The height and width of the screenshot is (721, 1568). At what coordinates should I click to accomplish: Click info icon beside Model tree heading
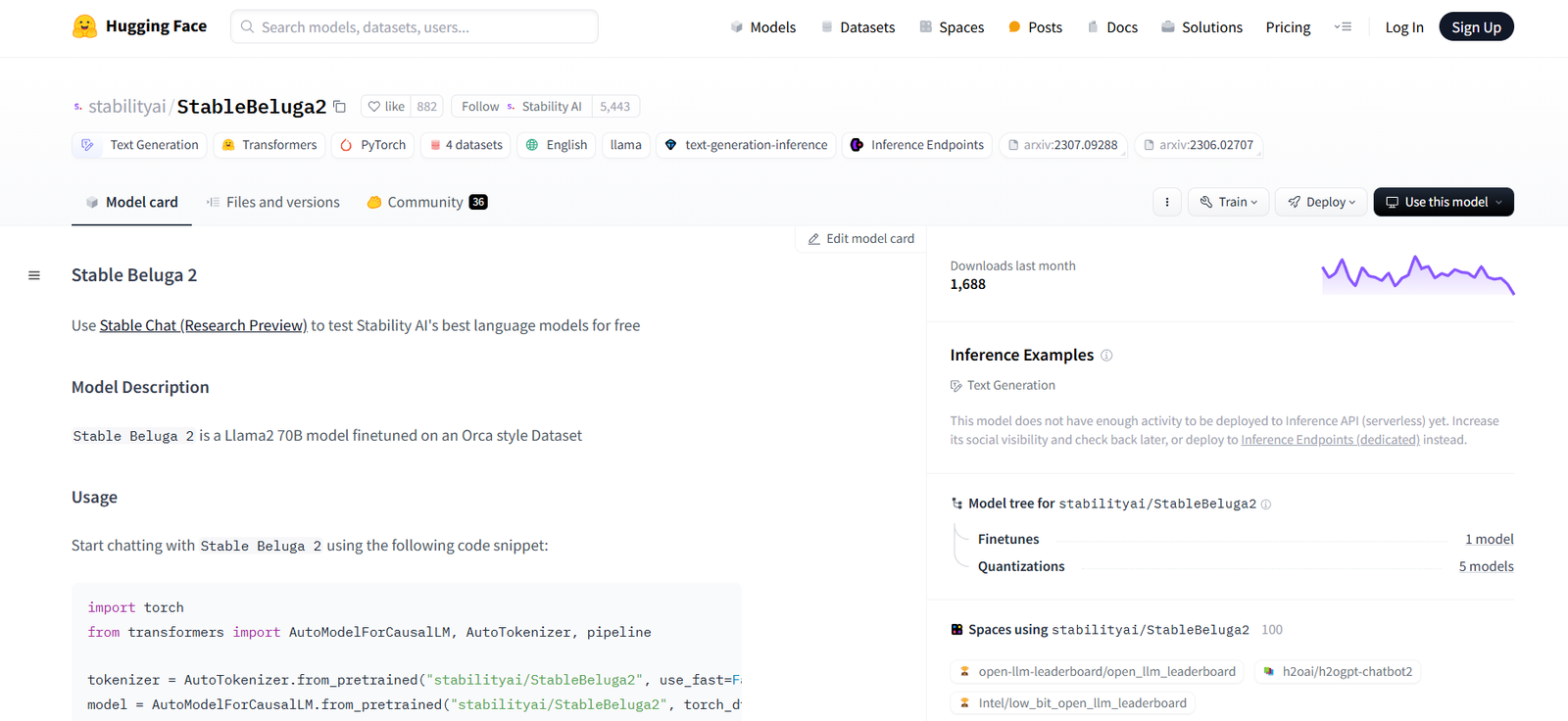coord(1266,505)
